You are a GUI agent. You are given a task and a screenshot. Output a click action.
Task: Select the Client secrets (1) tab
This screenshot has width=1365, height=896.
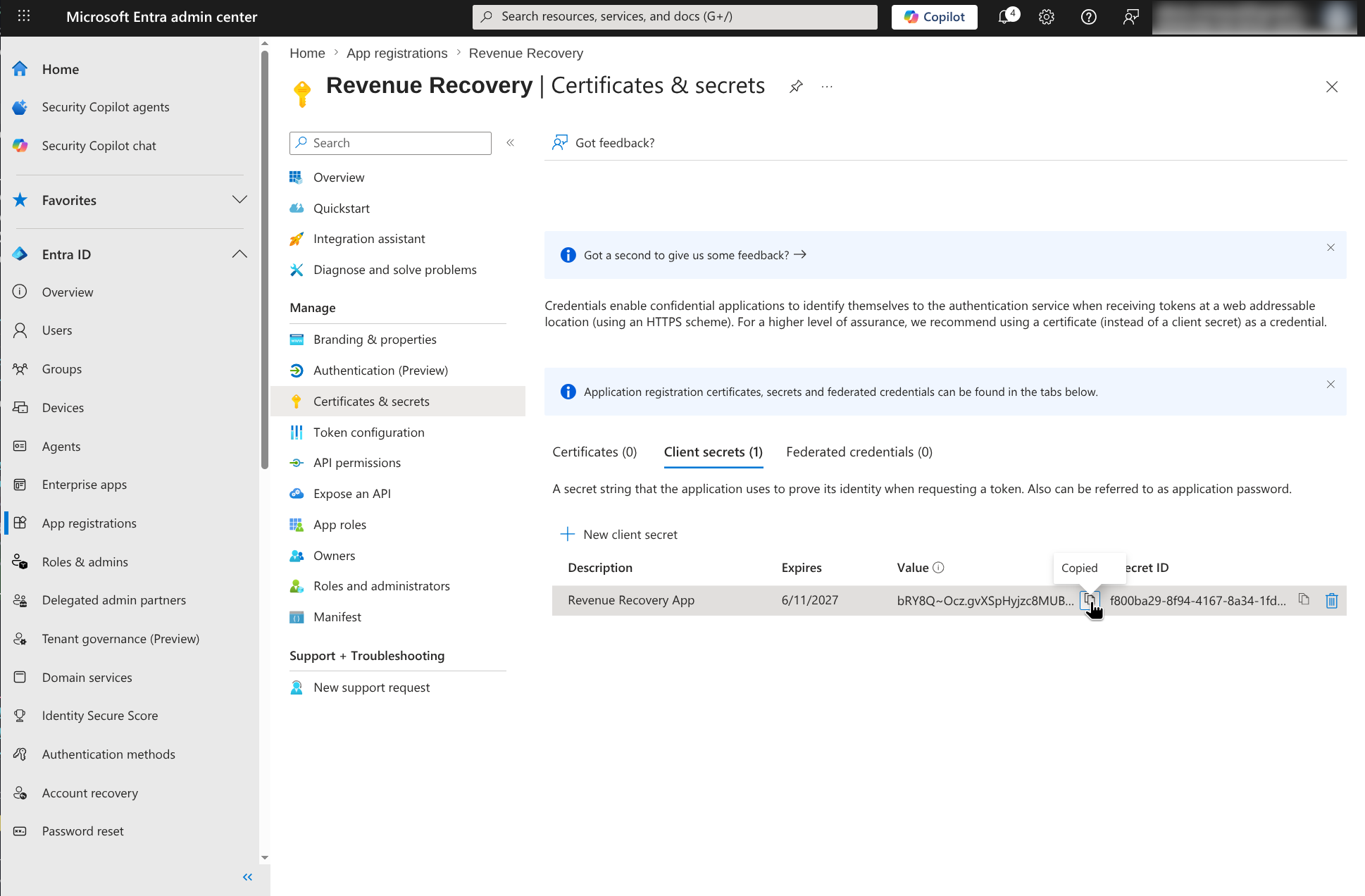pyautogui.click(x=713, y=452)
